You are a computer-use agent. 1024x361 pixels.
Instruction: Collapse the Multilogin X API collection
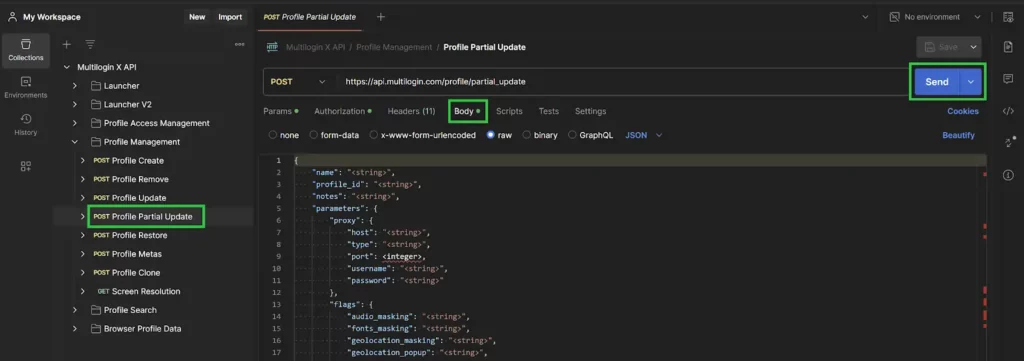(67, 67)
